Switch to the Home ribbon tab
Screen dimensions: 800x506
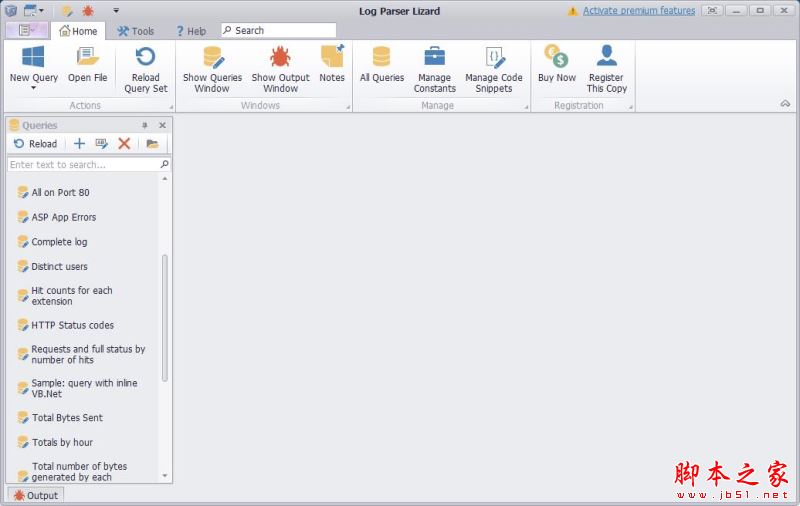pos(78,31)
